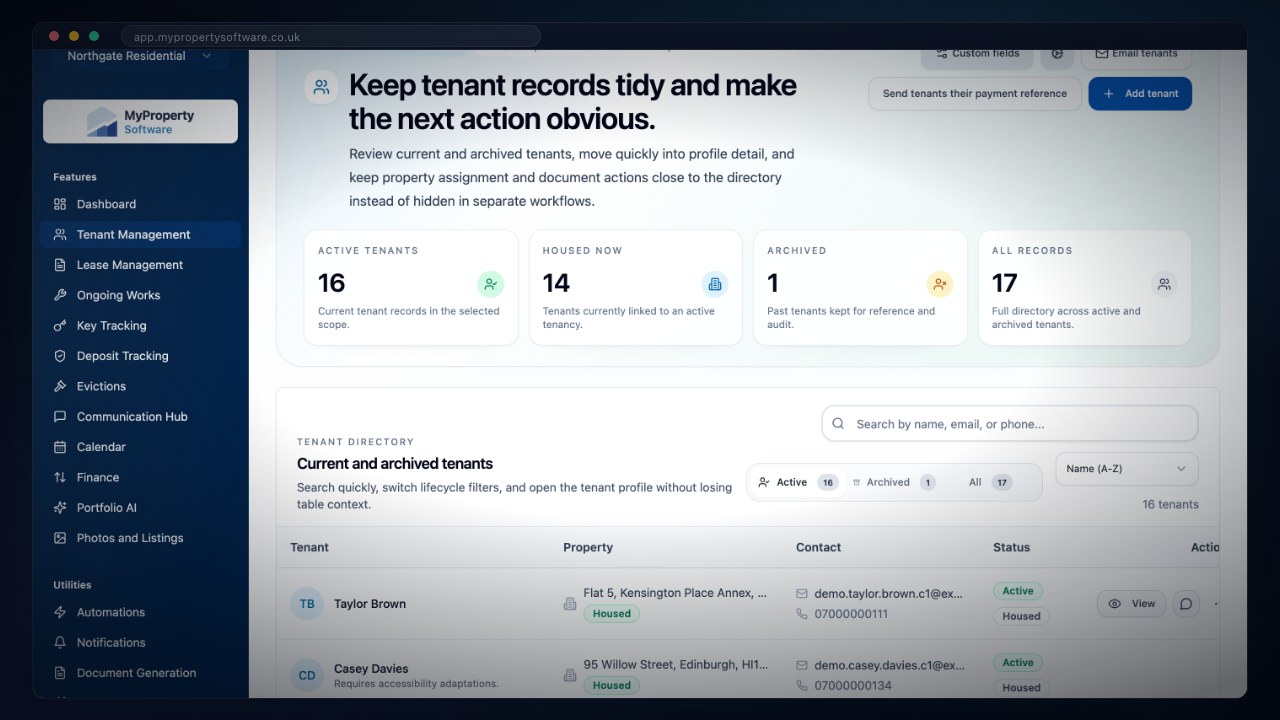
Task: Select the Portfolio AI sparkle icon
Action: coord(60,508)
